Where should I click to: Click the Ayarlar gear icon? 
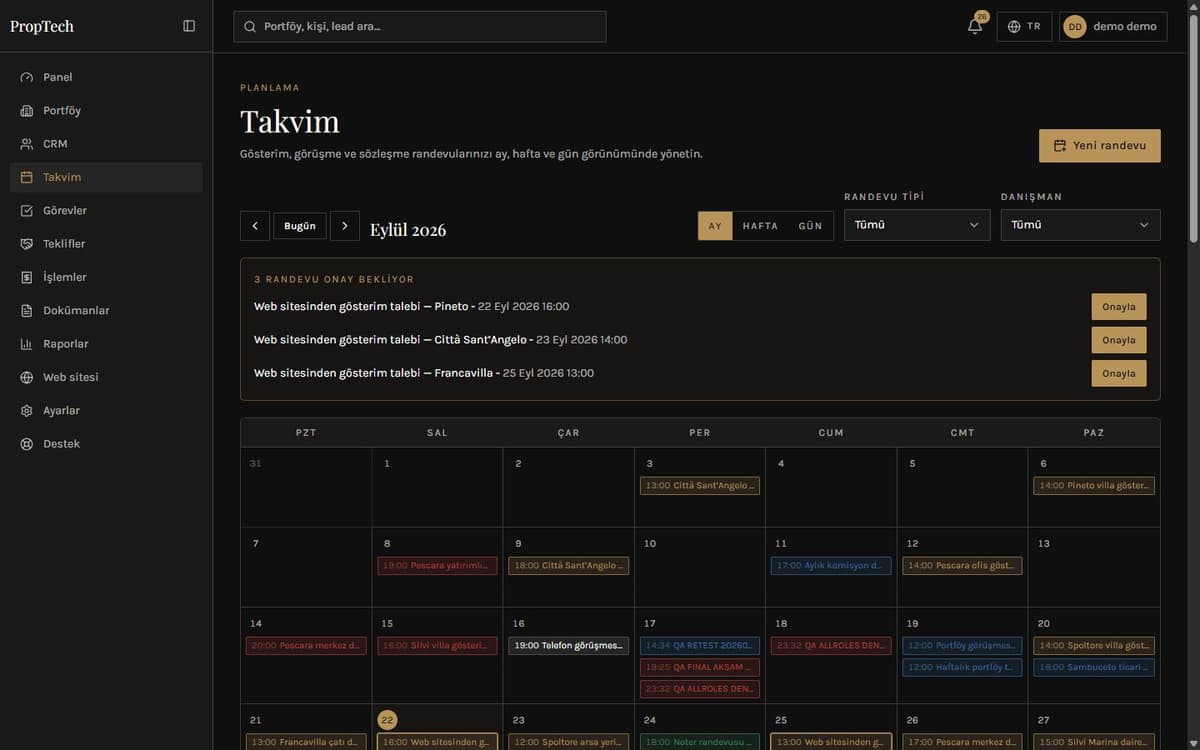click(27, 411)
